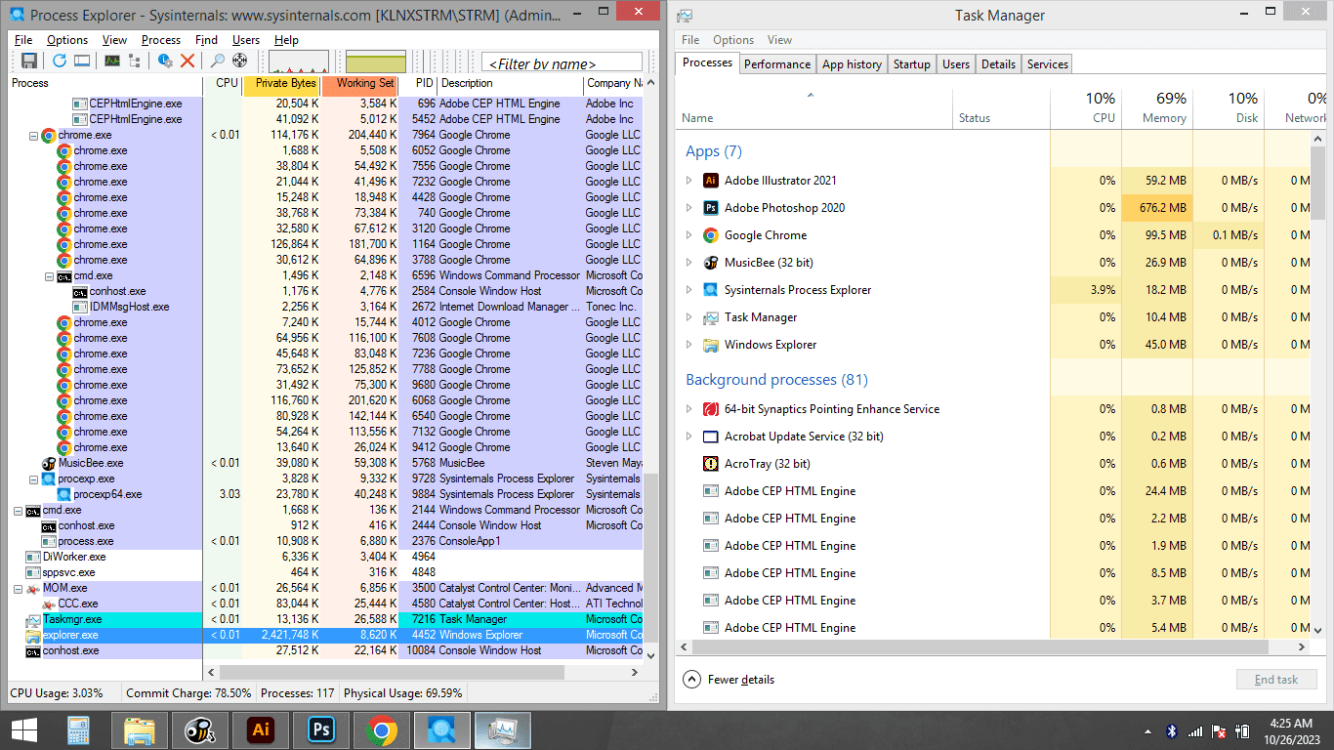Image resolution: width=1334 pixels, height=750 pixels.
Task: Click the CPU usage mini graph in toolbar
Action: [x=298, y=62]
